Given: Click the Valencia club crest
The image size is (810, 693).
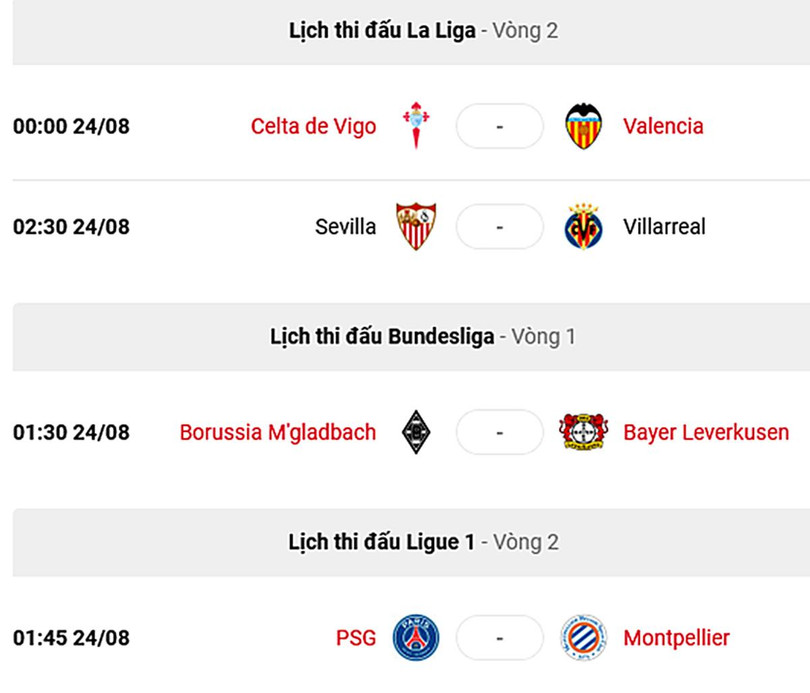Looking at the screenshot, I should [583, 126].
